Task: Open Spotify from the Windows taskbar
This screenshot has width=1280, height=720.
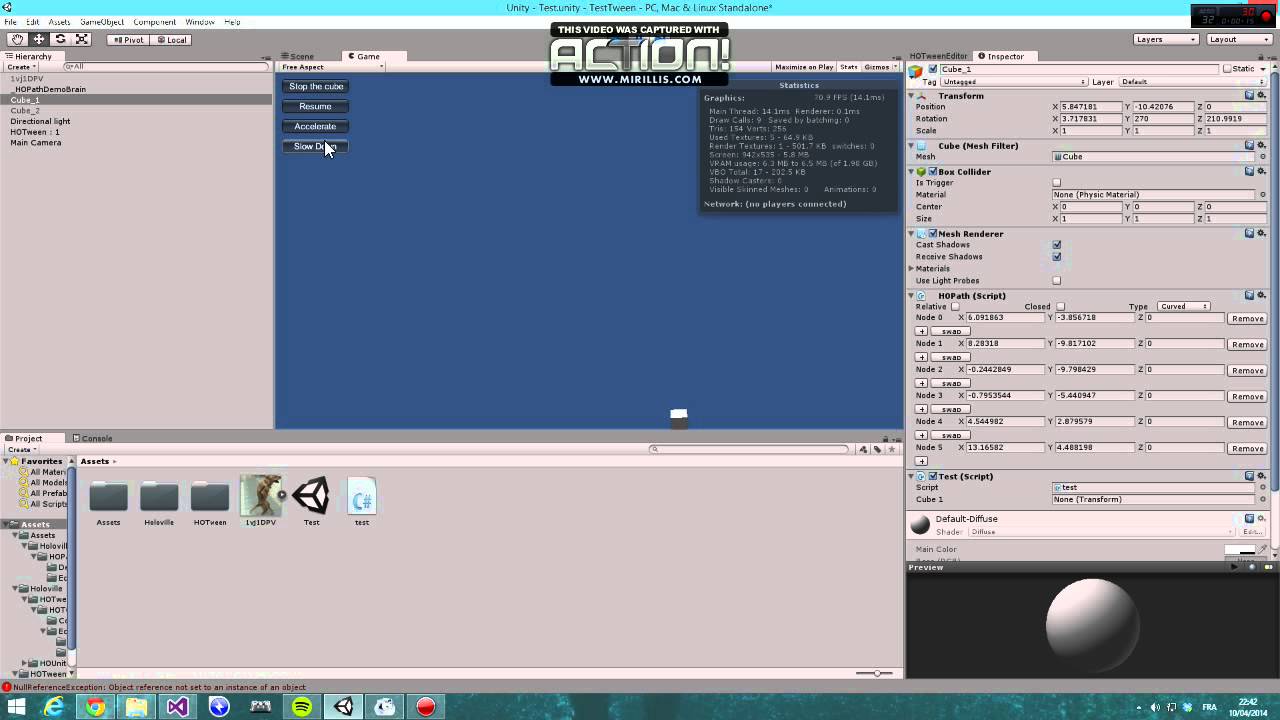Action: [x=302, y=707]
